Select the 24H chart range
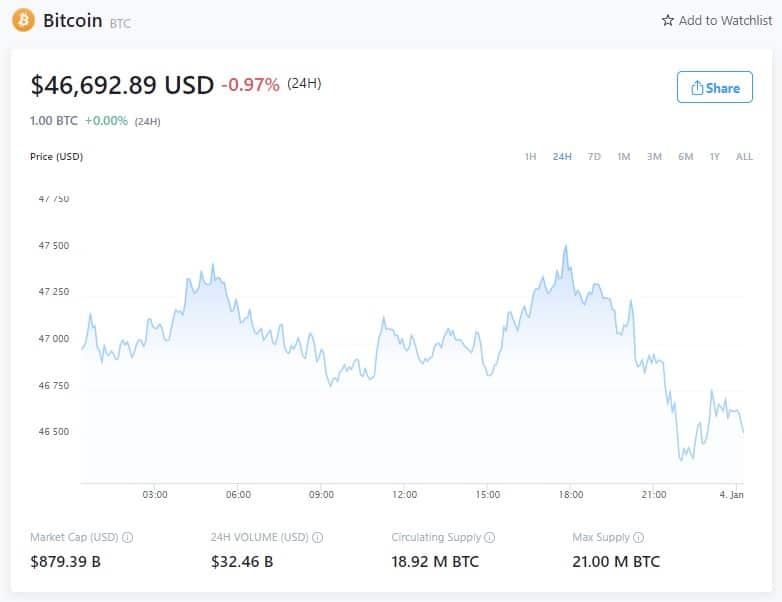782x602 pixels. click(562, 157)
